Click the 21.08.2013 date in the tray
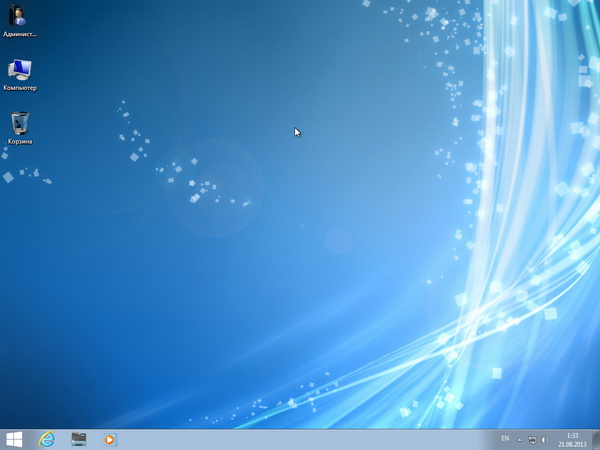 572,444
